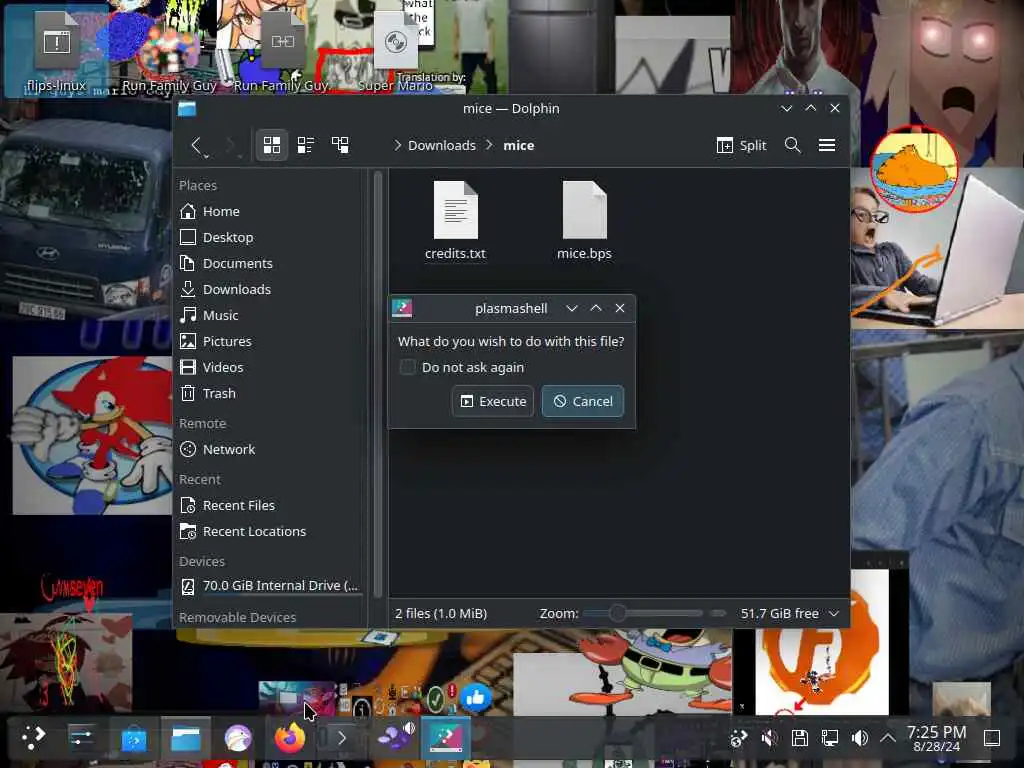Screen dimensions: 1024x768
Task: Switch Dolphin to Details tree view mode
Action: coord(340,145)
